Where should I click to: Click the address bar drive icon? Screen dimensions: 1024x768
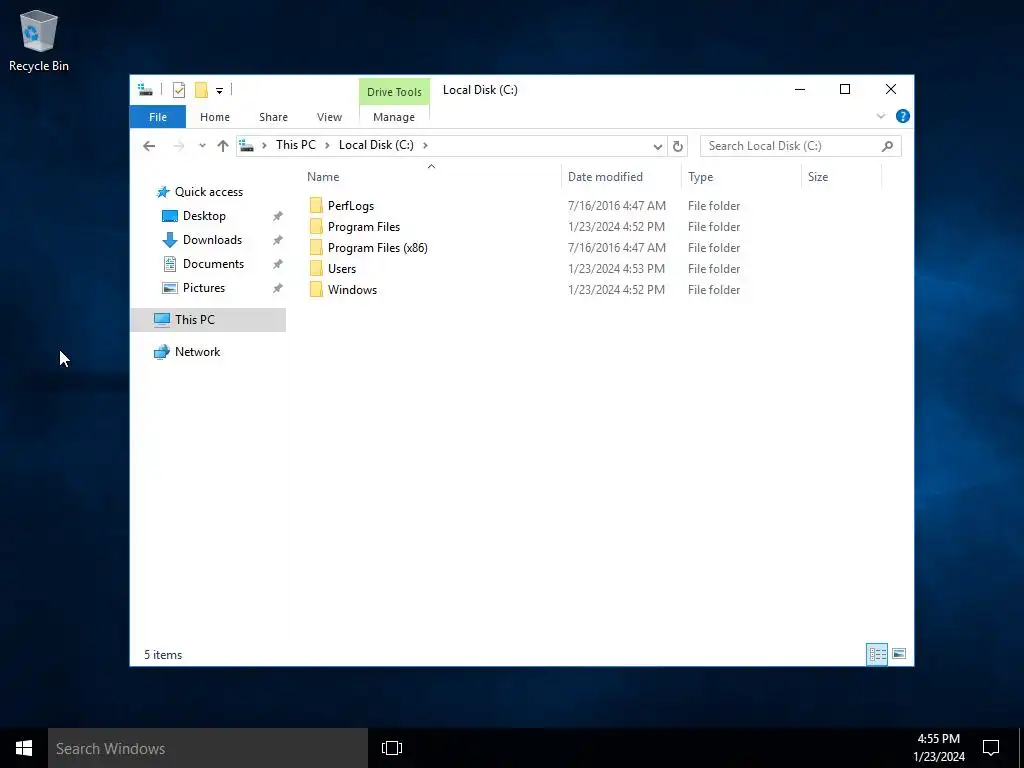246,146
